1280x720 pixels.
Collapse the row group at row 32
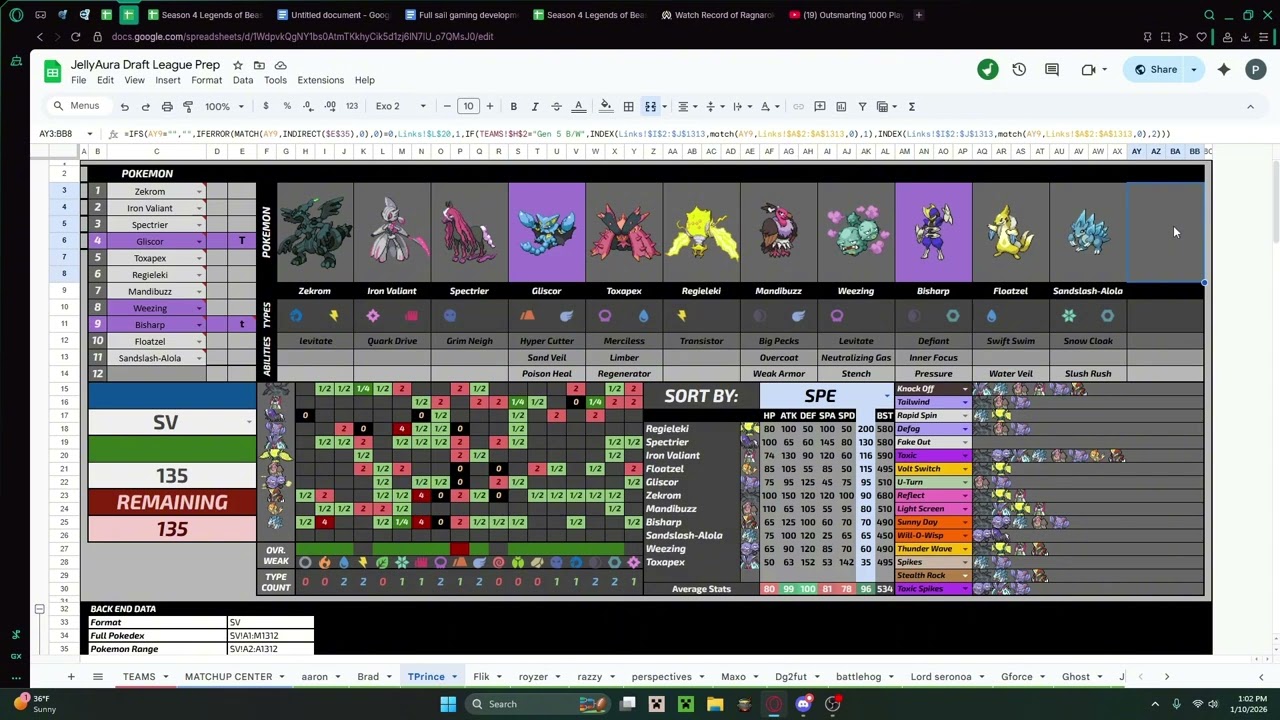pyautogui.click(x=39, y=609)
